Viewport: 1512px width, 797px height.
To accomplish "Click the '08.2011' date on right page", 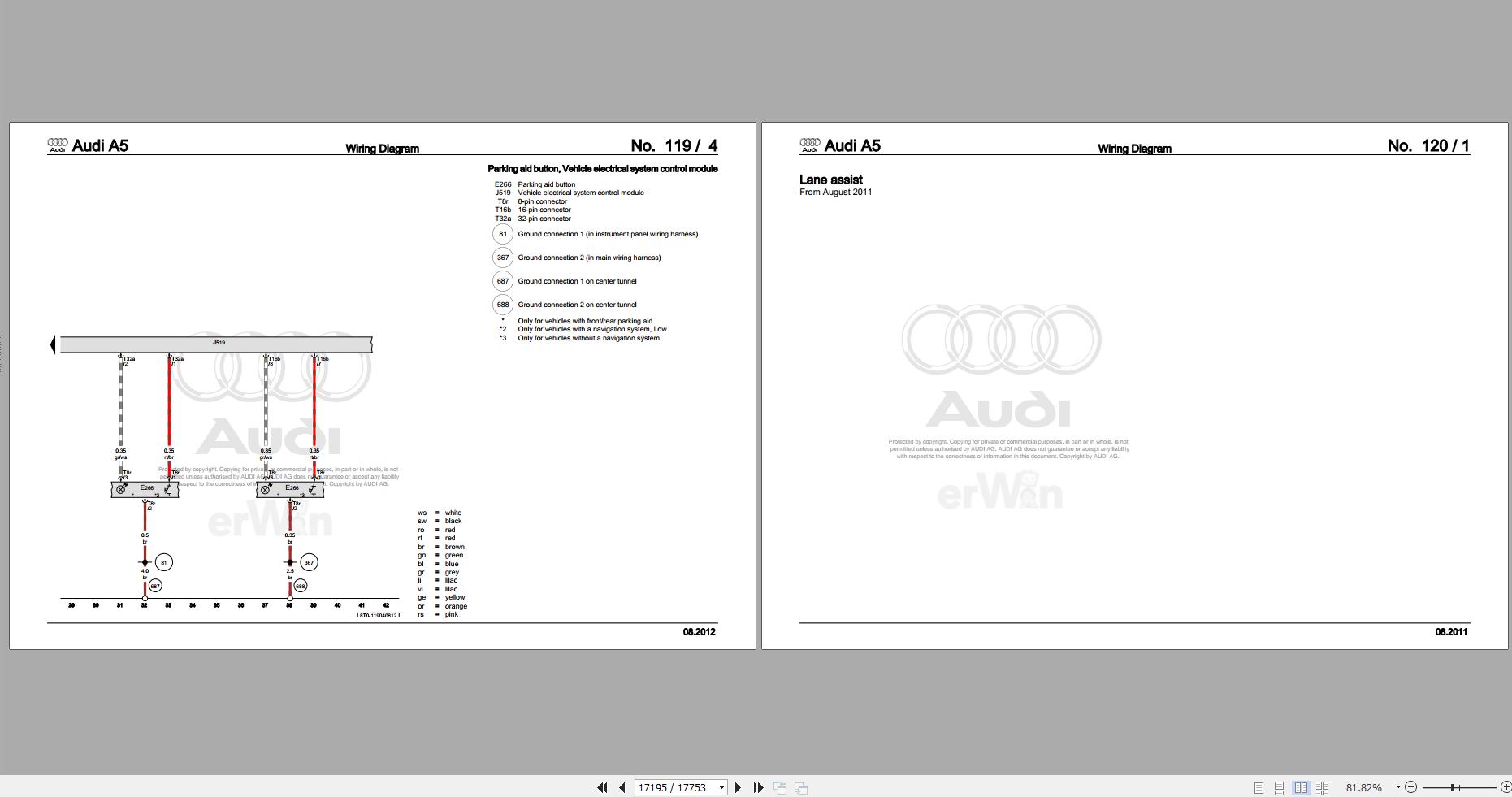I will 1452,632.
